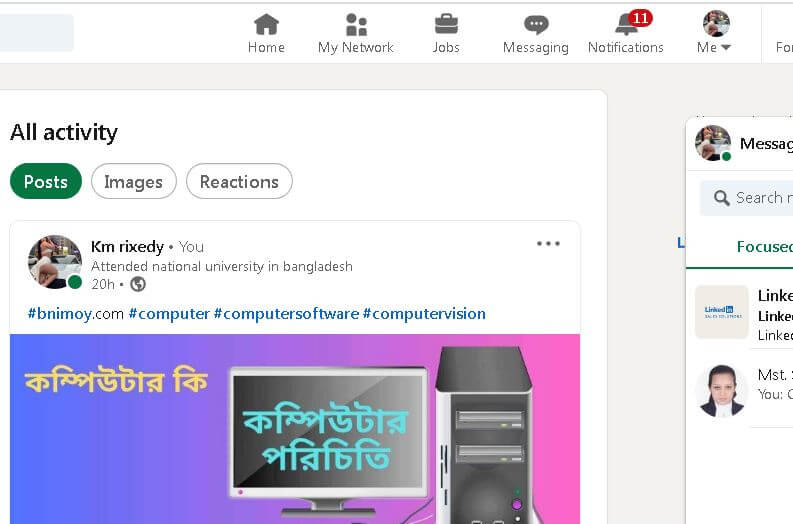The height and width of the screenshot is (524, 793).
Task: Open the Km rixedy profile name link
Action: (127, 247)
